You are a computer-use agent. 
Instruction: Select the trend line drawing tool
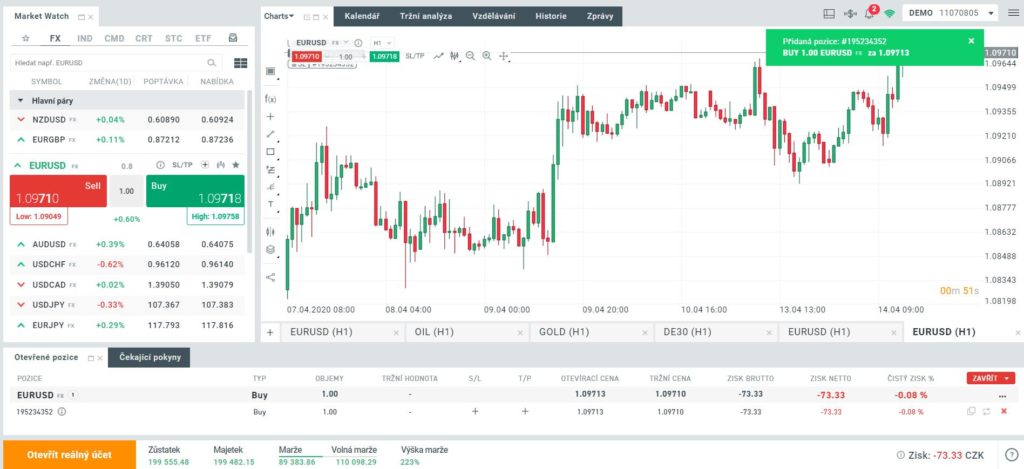270,135
